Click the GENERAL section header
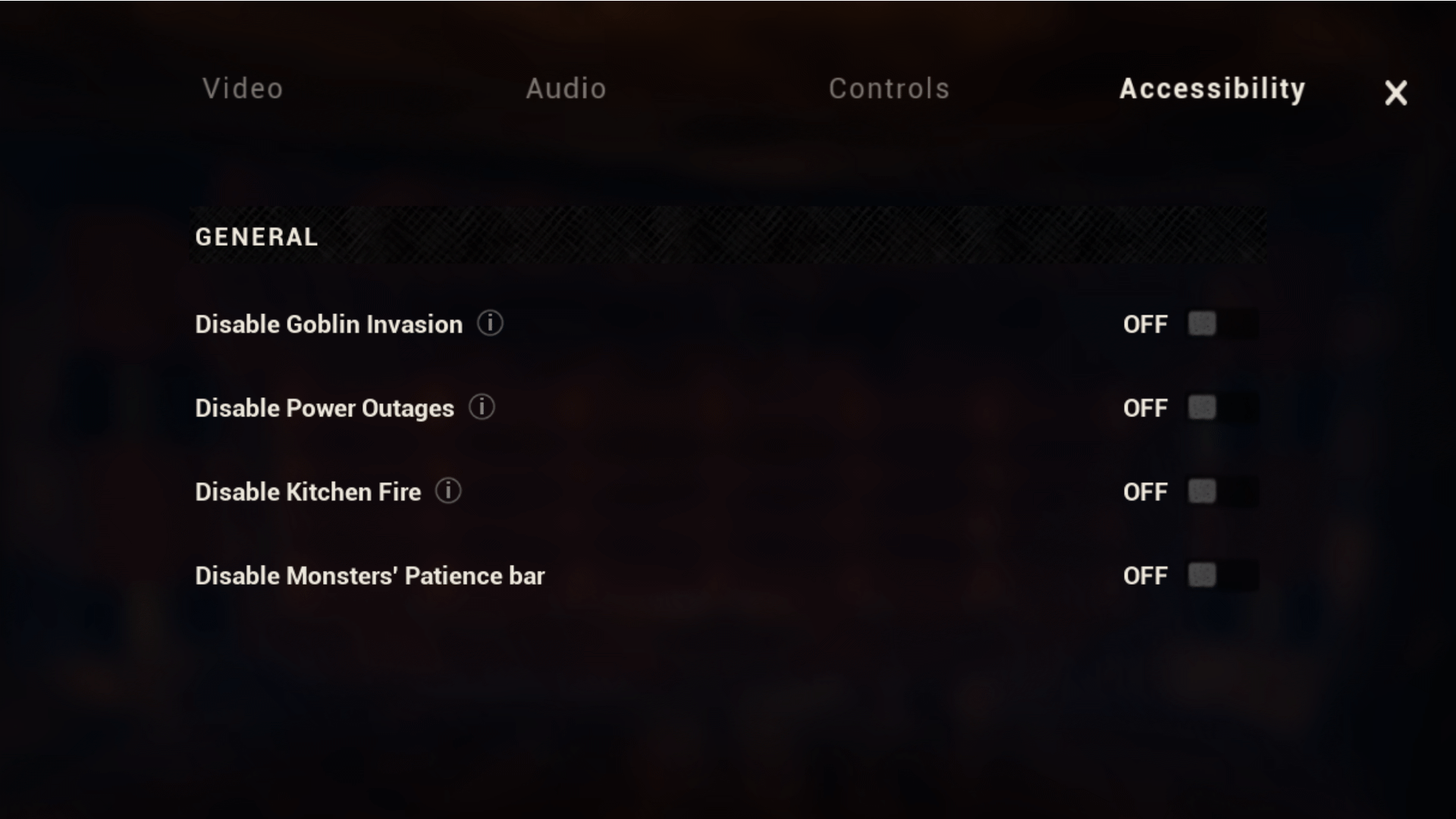The height and width of the screenshot is (819, 1456). click(x=256, y=237)
